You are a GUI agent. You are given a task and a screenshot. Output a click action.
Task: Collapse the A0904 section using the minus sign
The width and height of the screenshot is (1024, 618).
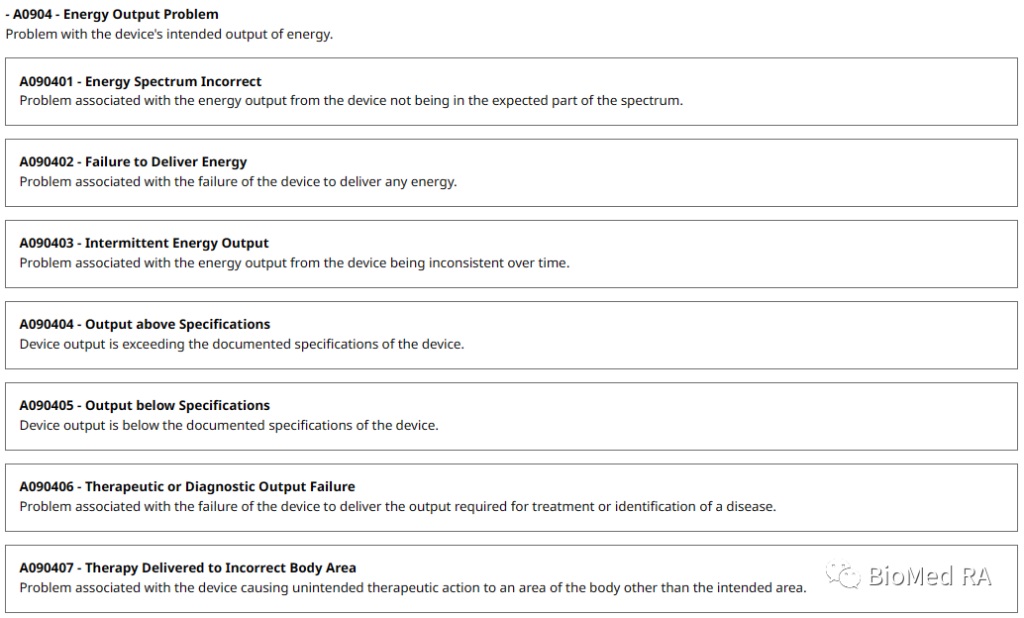click(x=8, y=15)
